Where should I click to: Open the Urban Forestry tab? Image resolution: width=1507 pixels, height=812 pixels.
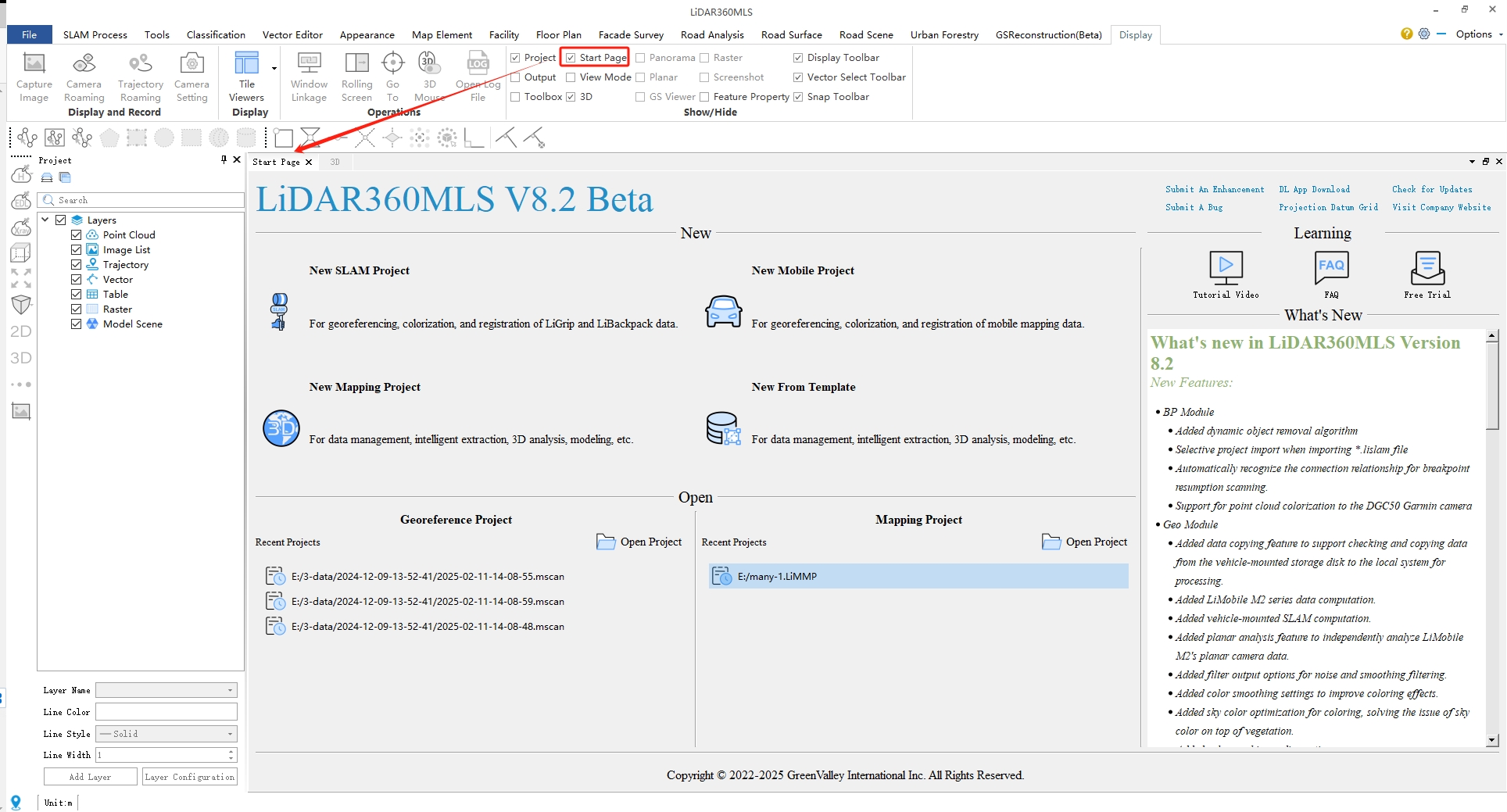pos(944,34)
